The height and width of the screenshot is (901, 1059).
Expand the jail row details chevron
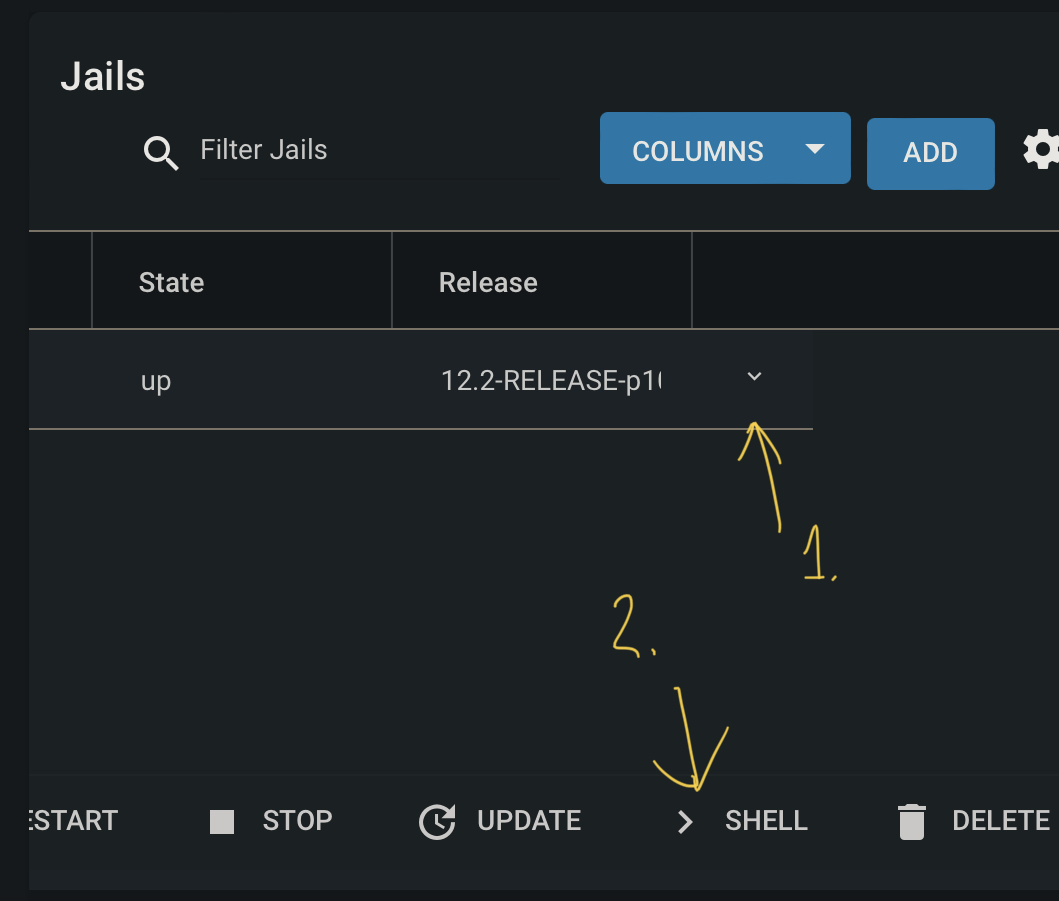coord(753,377)
